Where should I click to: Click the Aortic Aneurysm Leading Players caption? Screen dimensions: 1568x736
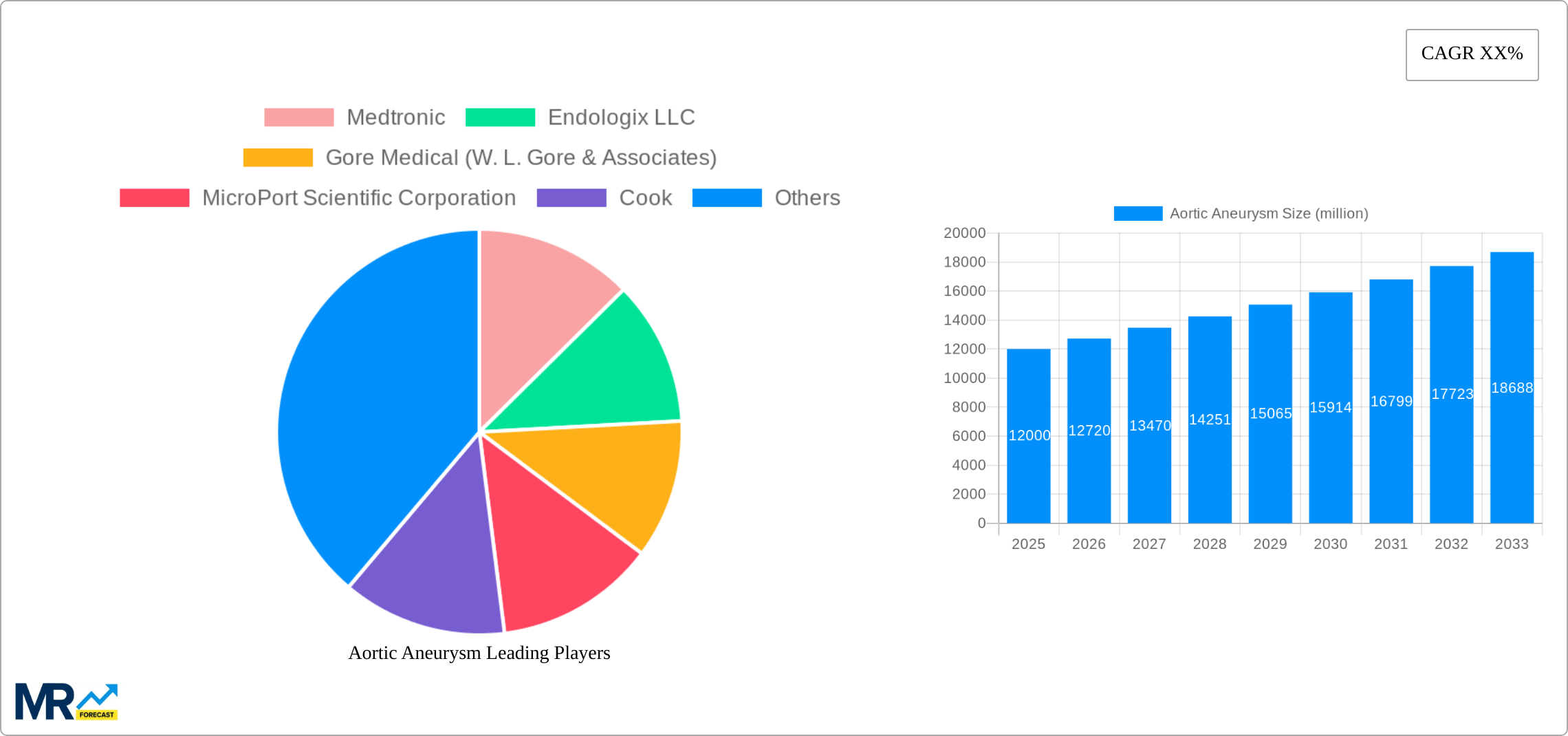click(x=479, y=653)
